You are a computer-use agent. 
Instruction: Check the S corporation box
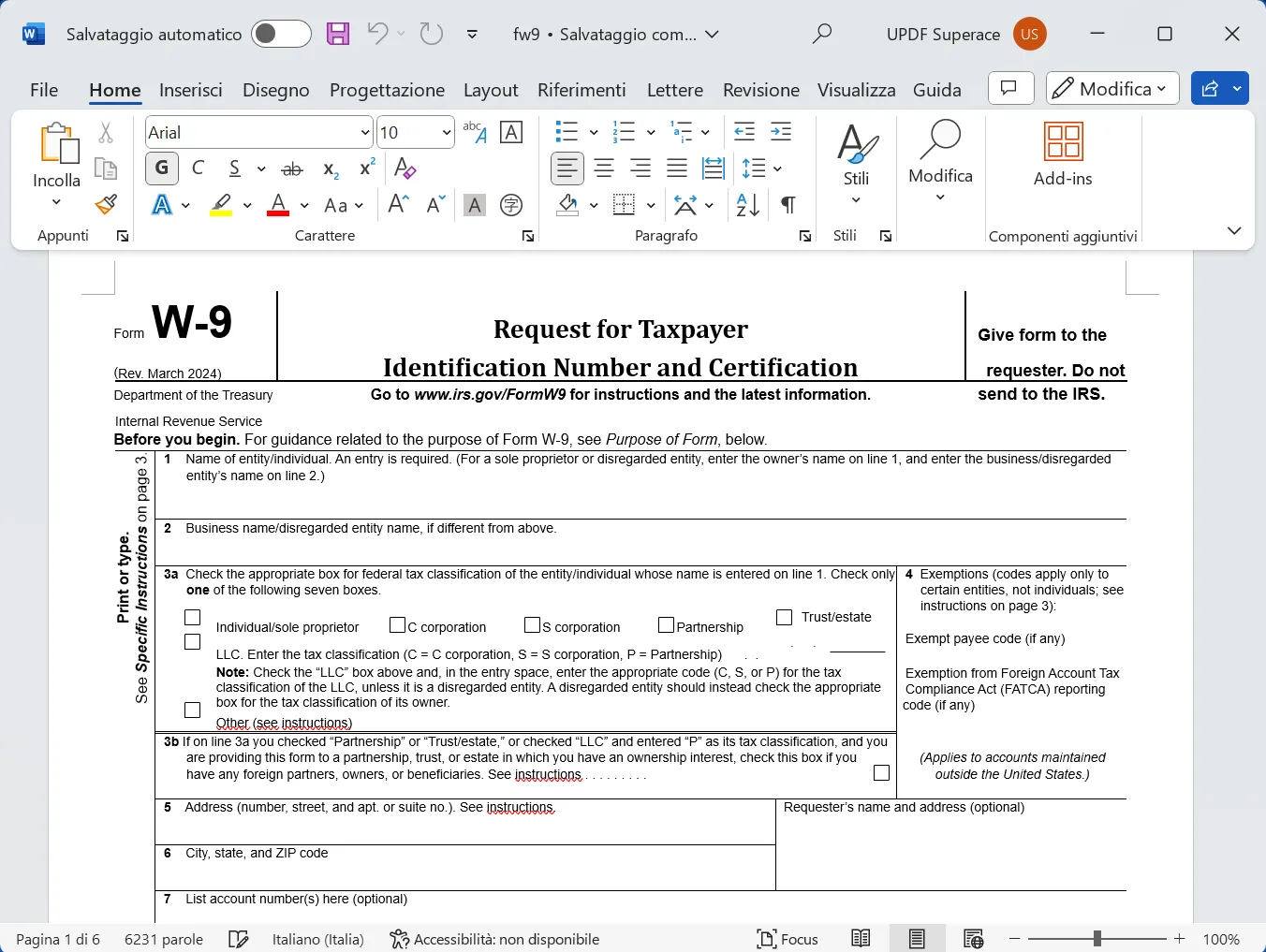pos(533,624)
